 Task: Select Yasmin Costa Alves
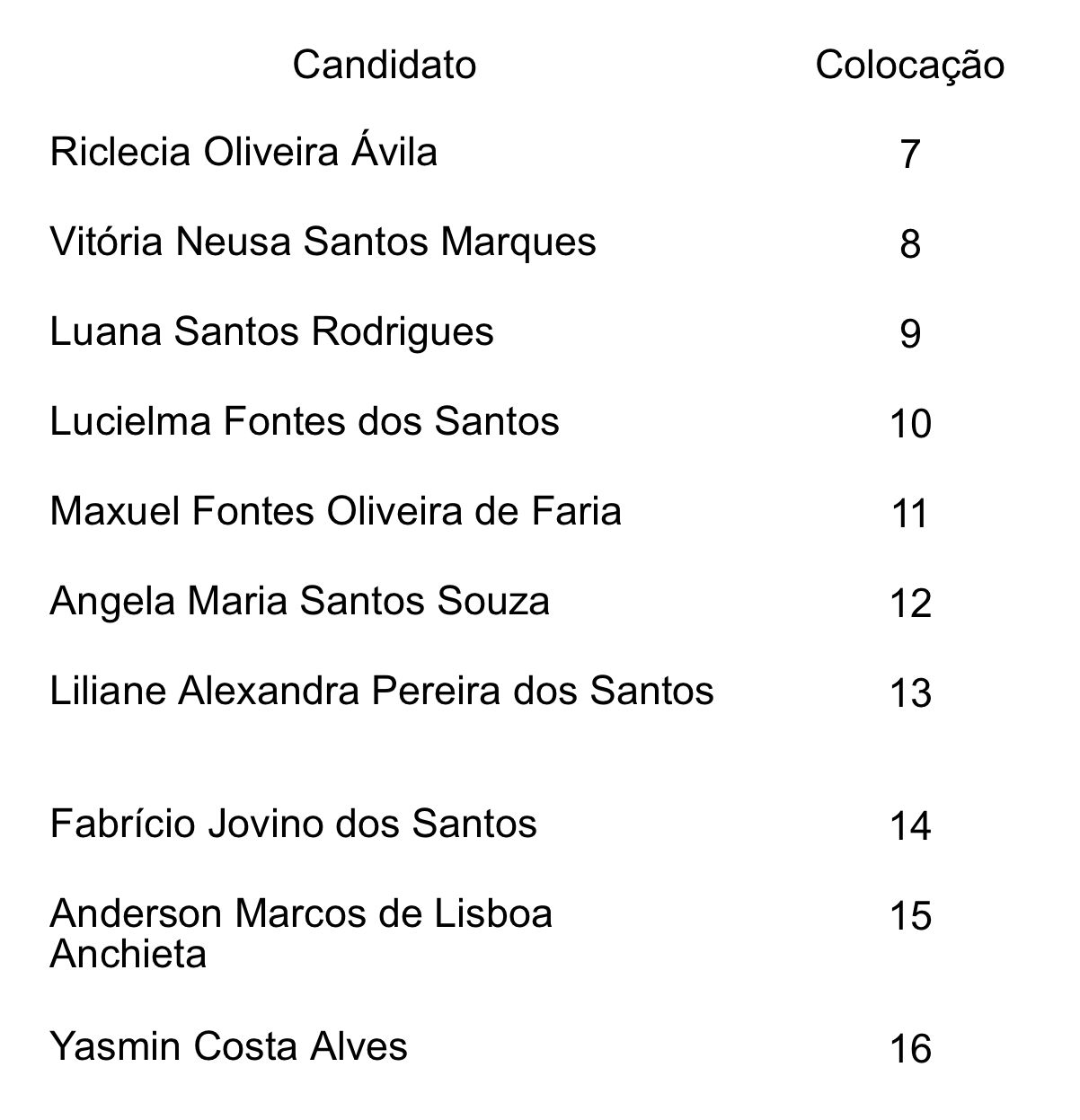pyautogui.click(x=229, y=1046)
